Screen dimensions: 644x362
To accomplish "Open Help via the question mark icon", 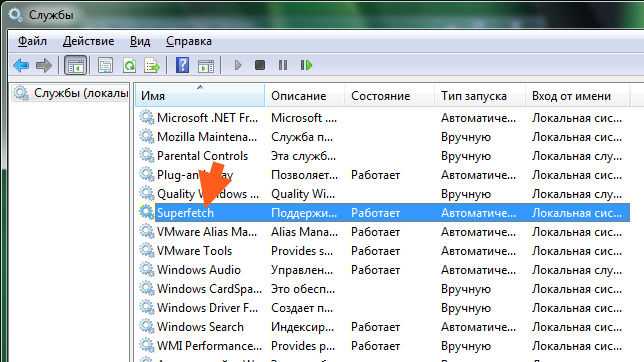I will pos(182,65).
